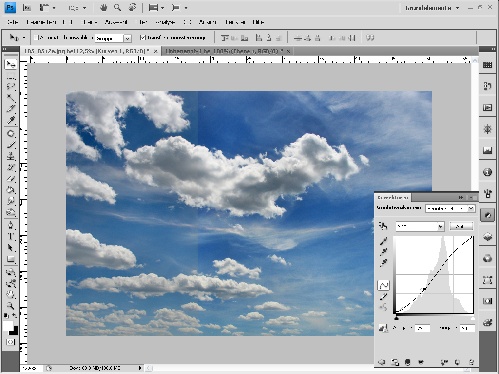Open the Bearbeiten menu
Screen dimensions: 499x374
click(41, 22)
